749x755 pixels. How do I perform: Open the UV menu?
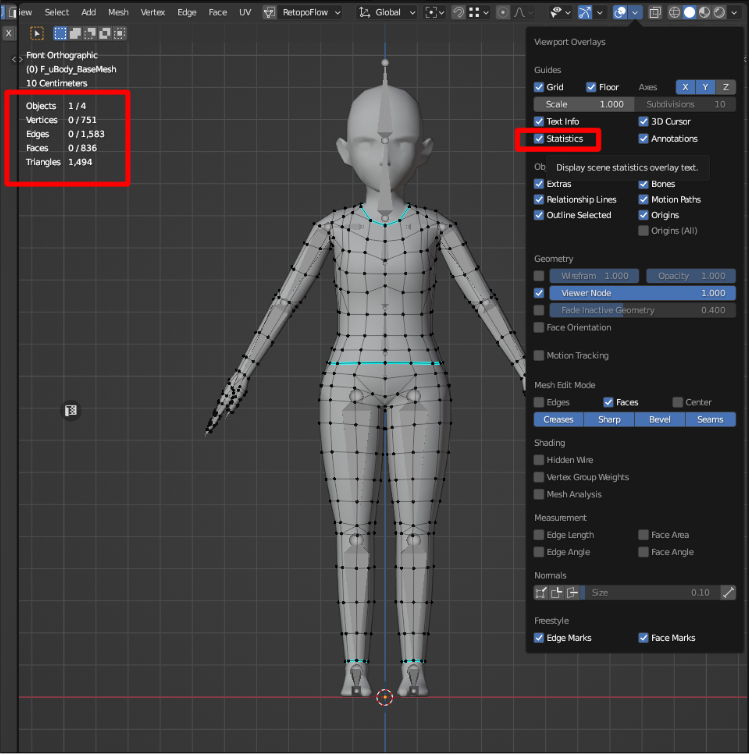[x=245, y=12]
